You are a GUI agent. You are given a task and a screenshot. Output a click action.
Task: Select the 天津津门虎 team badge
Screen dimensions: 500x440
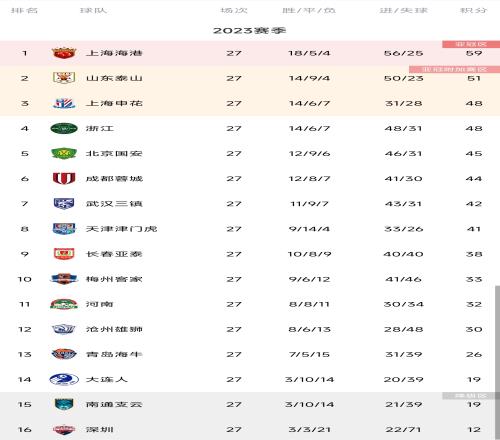coord(64,229)
